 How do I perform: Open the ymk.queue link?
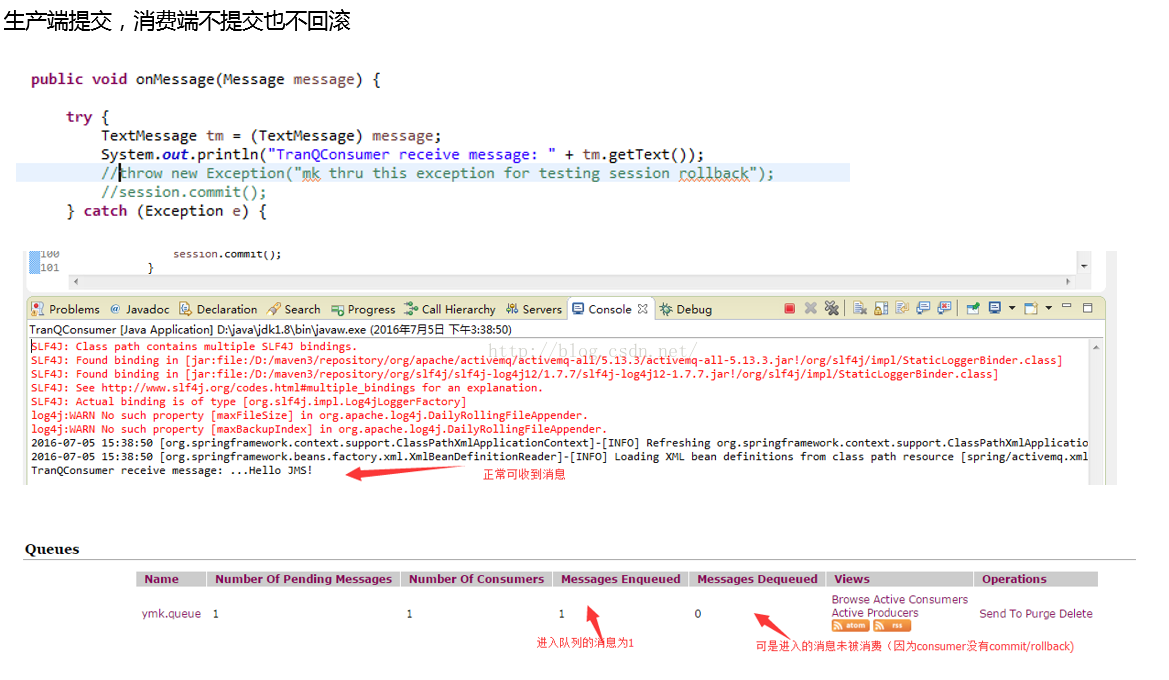[171, 614]
